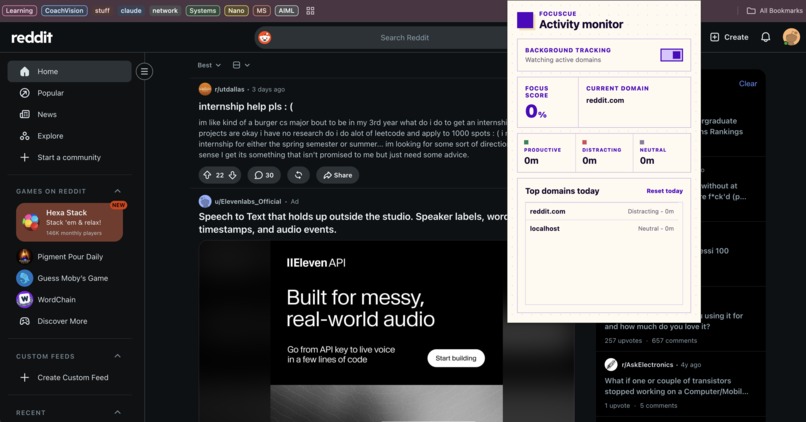Click the Reddit snoo search icon
Image resolution: width=806 pixels, height=422 pixels.
click(x=265, y=38)
